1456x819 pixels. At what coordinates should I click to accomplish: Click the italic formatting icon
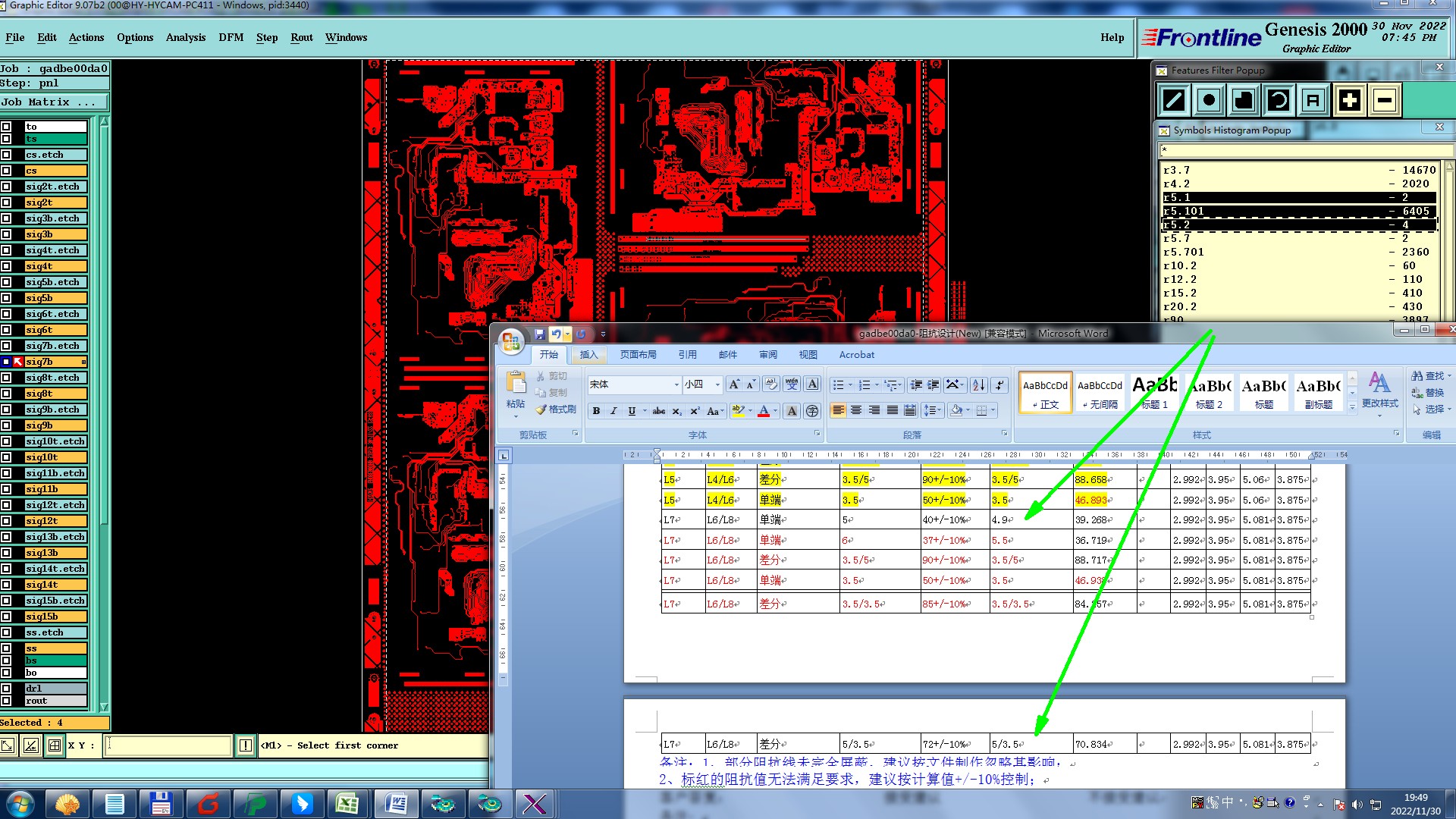point(613,411)
